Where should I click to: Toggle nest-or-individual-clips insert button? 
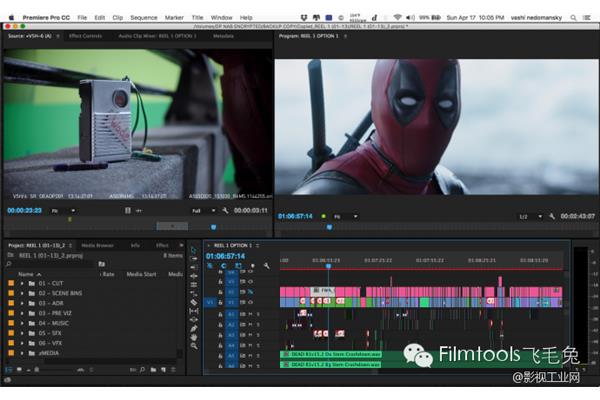(209, 266)
